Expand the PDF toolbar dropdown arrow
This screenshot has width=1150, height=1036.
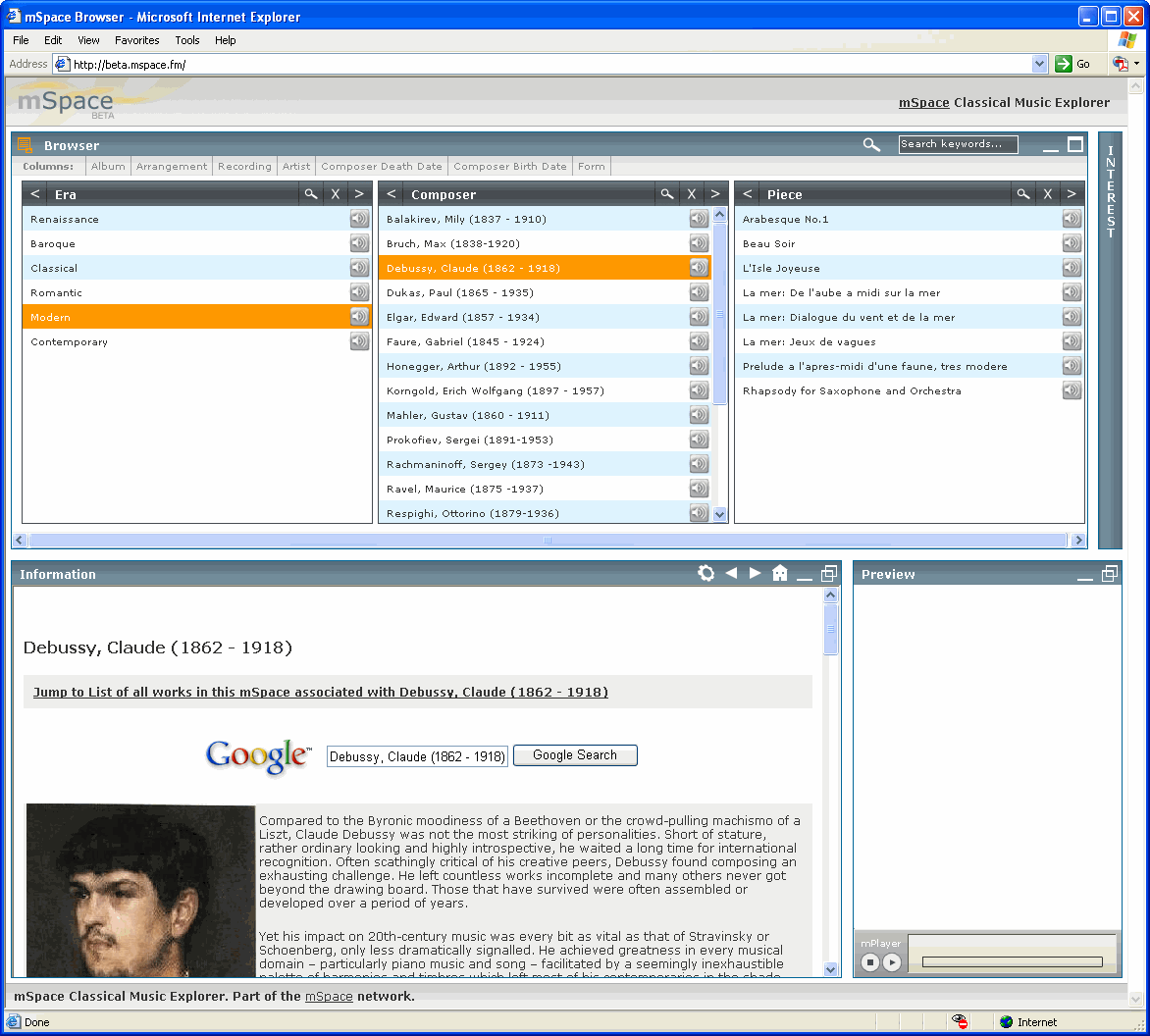(1137, 64)
